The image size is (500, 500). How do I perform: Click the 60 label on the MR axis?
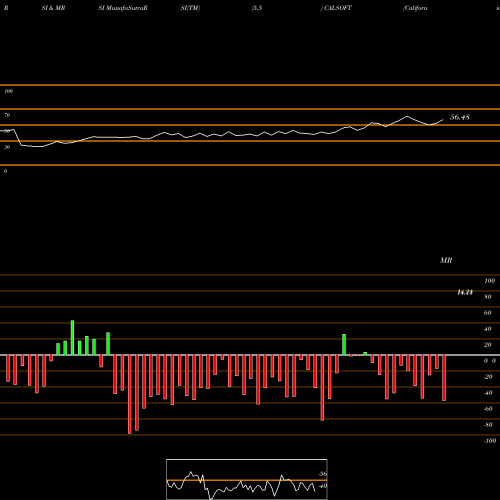(488, 313)
